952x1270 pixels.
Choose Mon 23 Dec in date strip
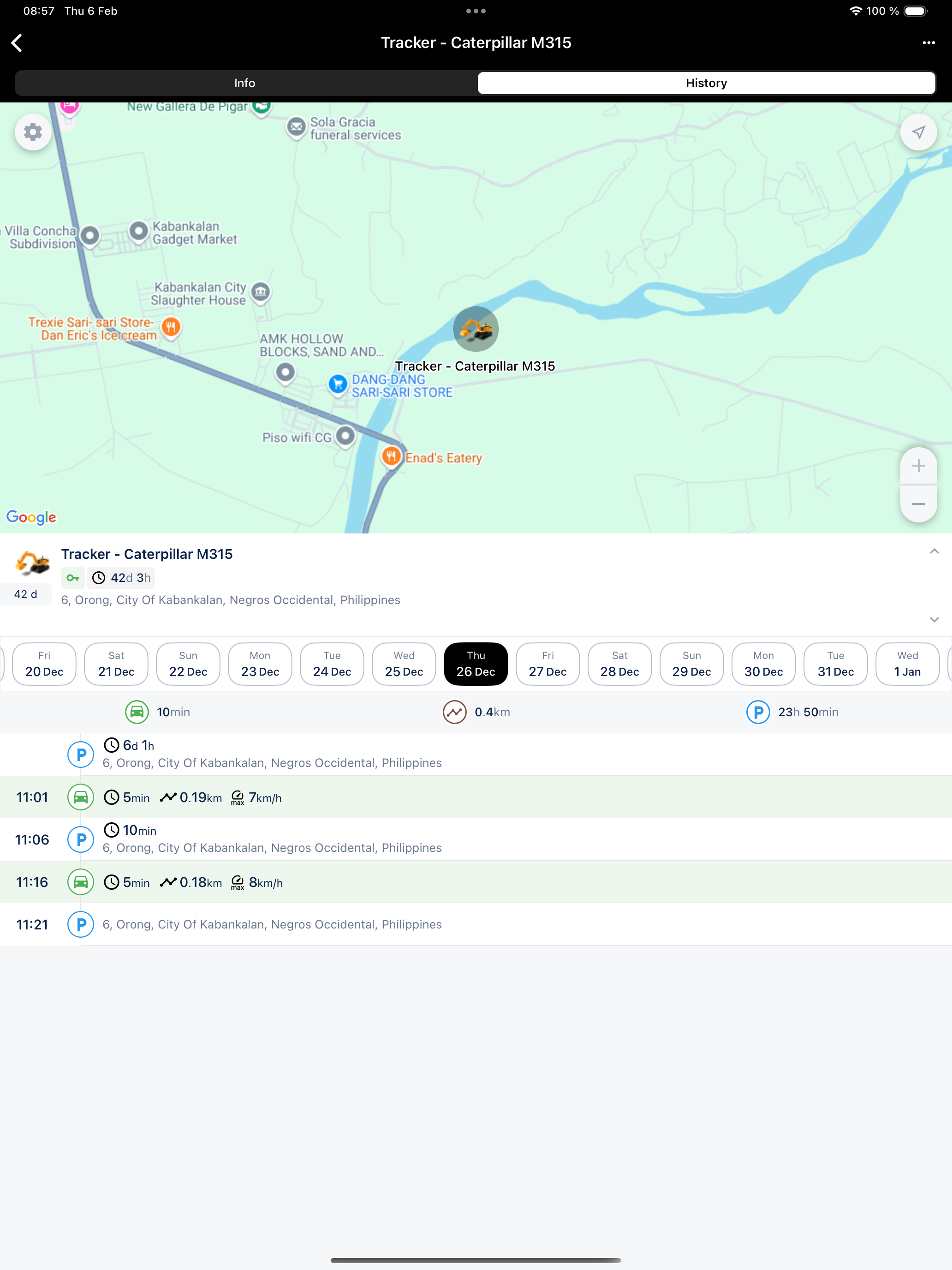click(x=260, y=664)
